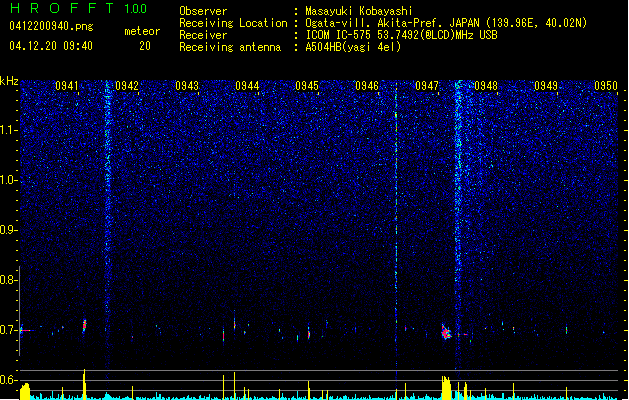Screen dimensions: 629x400
Task: Click the observer name Masayuki Kobayashi
Action: click(359, 11)
